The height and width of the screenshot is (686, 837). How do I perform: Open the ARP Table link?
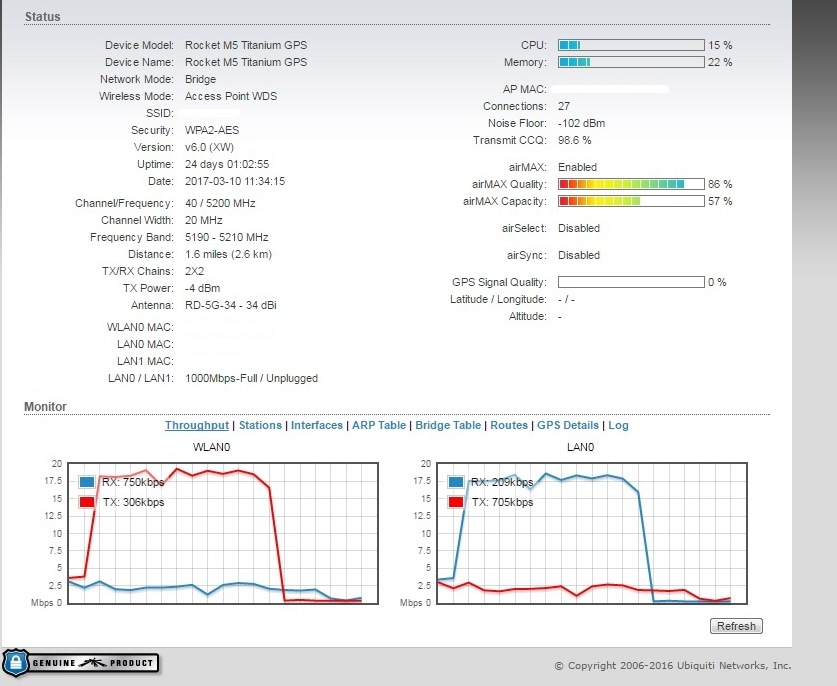point(378,425)
